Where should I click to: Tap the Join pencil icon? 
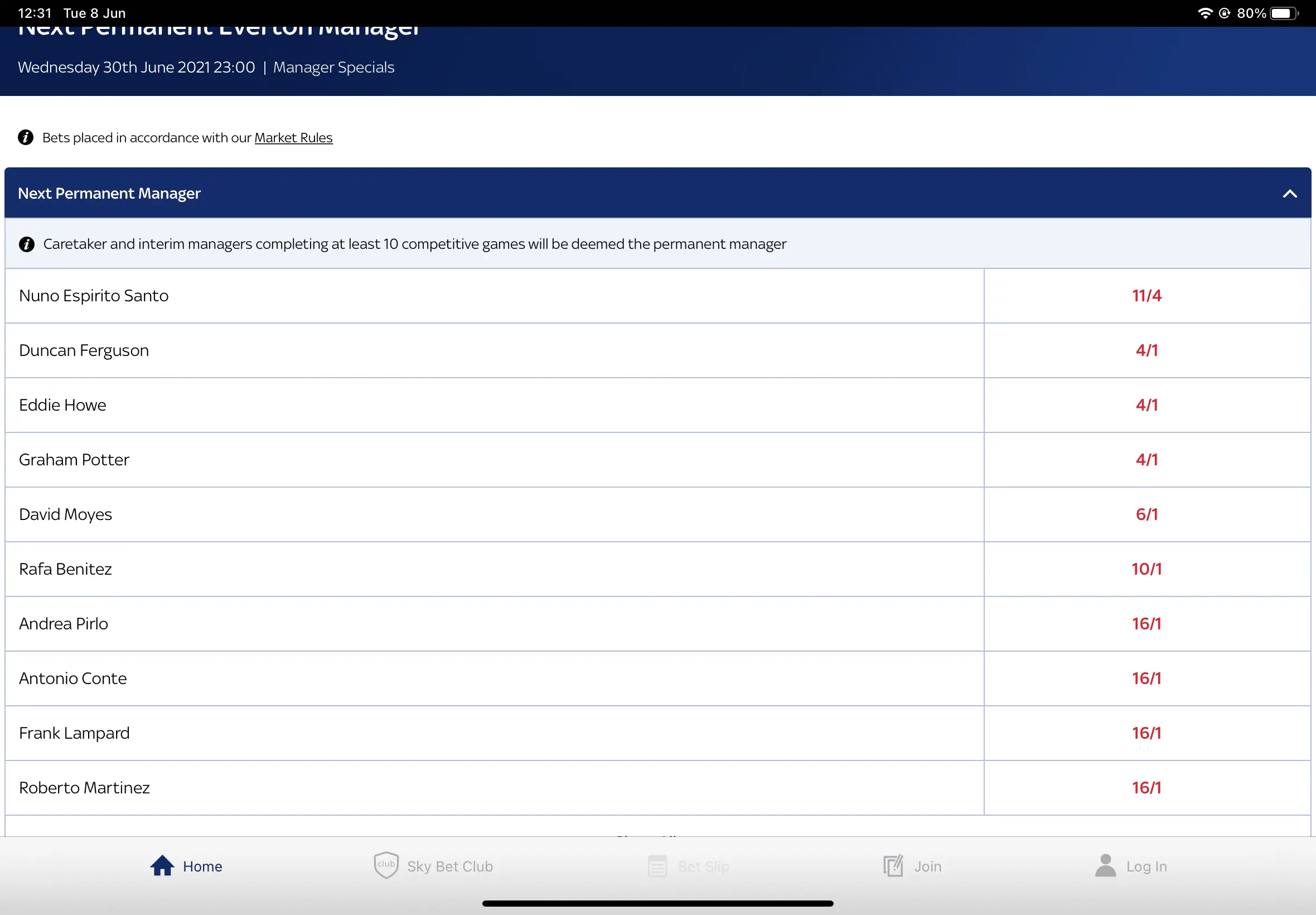(893, 866)
